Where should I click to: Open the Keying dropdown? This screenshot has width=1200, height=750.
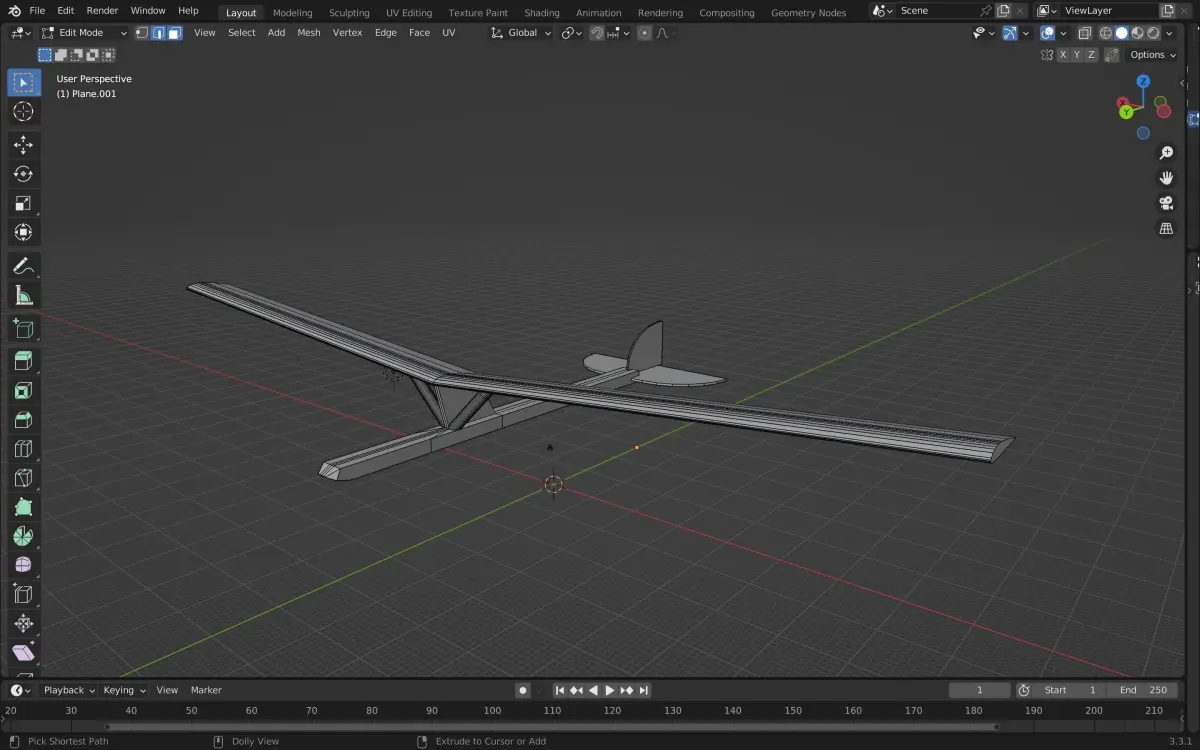point(124,690)
